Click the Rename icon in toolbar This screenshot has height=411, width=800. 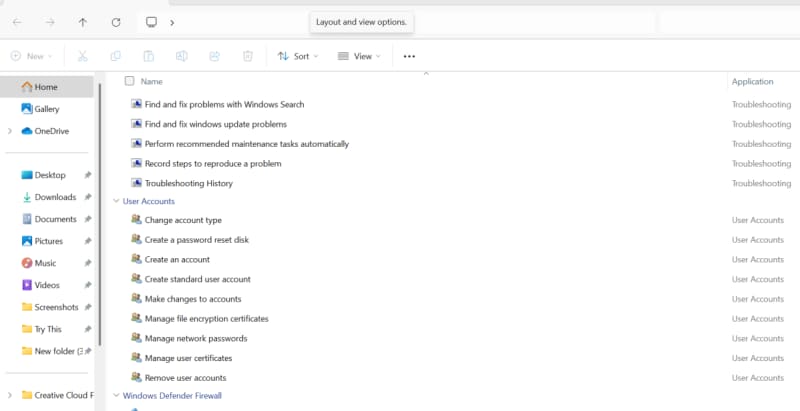[182, 56]
